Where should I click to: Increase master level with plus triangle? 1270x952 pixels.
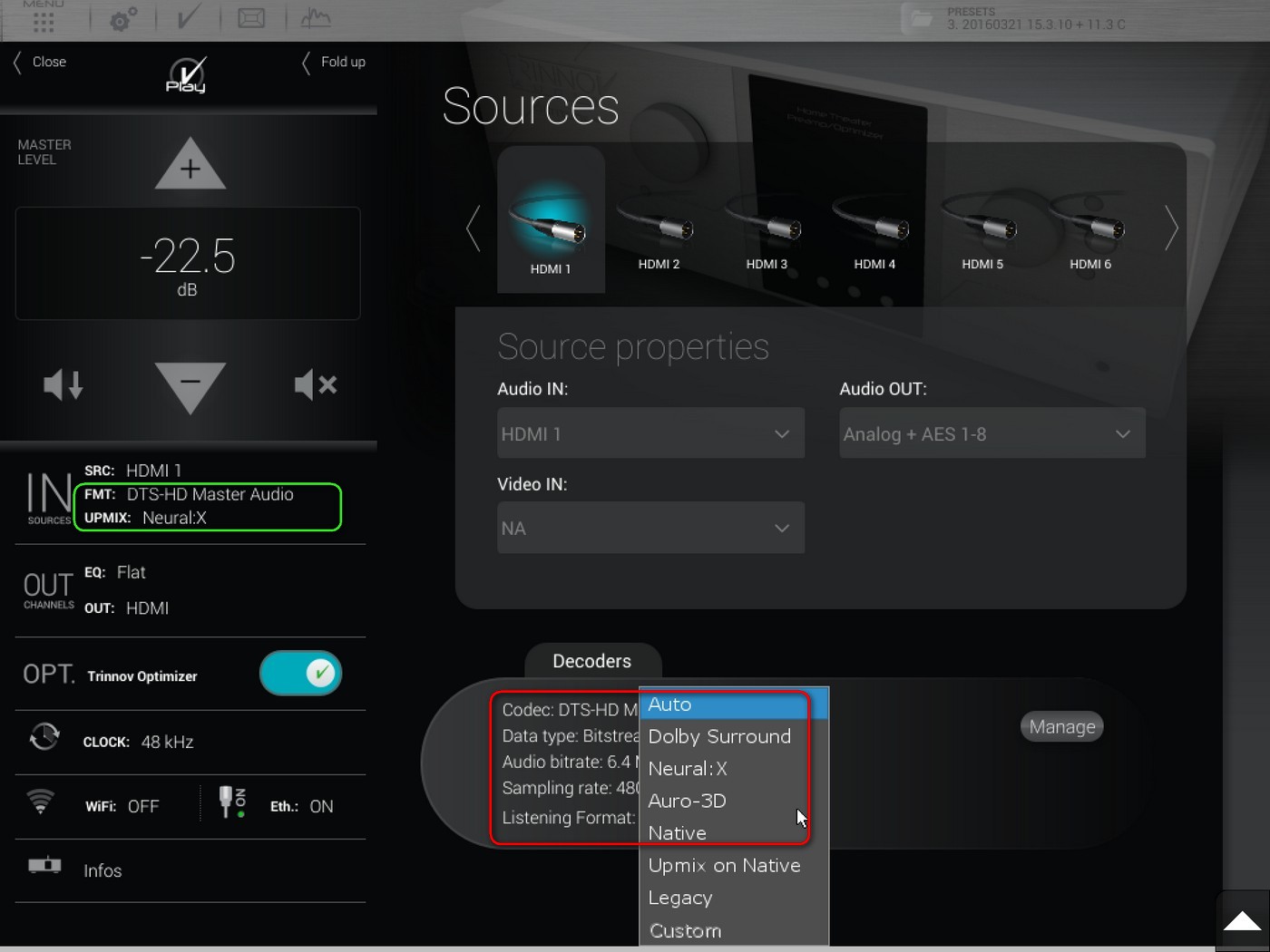[190, 166]
